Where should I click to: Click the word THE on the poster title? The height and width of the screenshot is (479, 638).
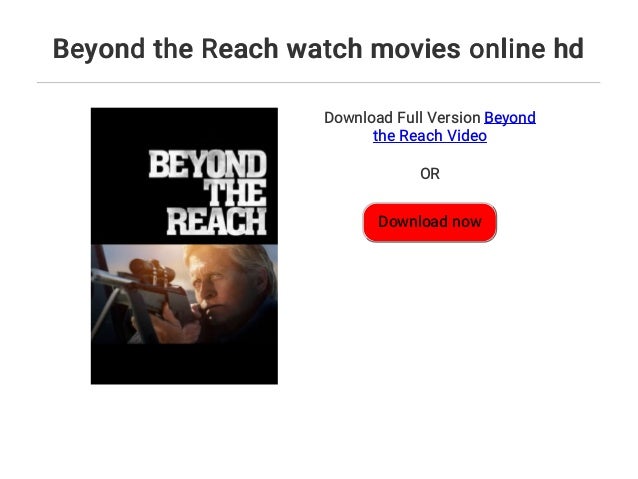click(235, 193)
